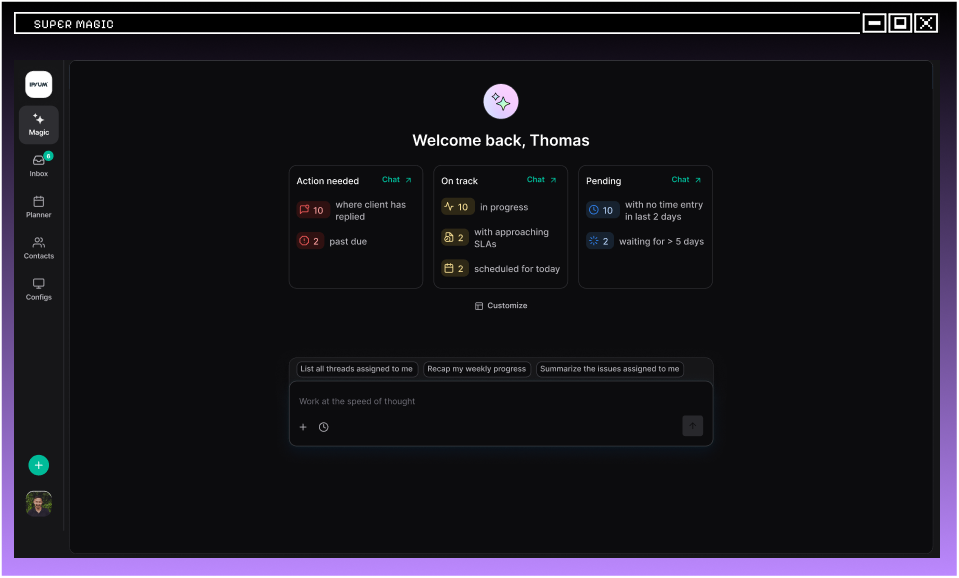Open the Inbox in the sidebar
Image resolution: width=959 pixels, height=578 pixels.
[x=39, y=165]
